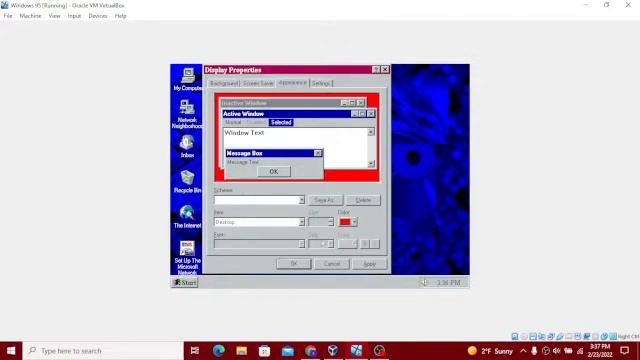640x360 pixels.
Task: Open The Internet desktop icon
Action: (187, 217)
